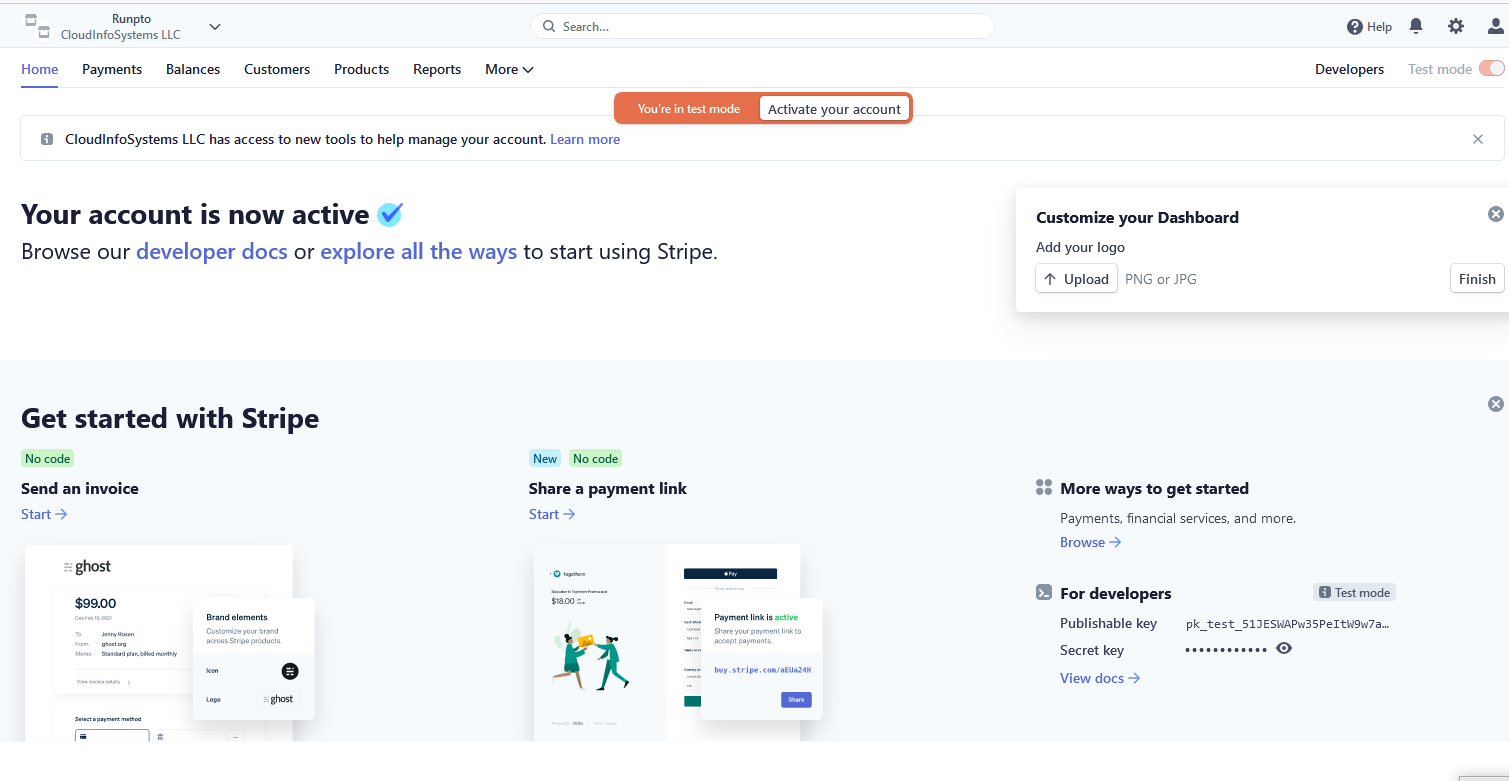Open the More navigation dropdown

click(x=508, y=69)
